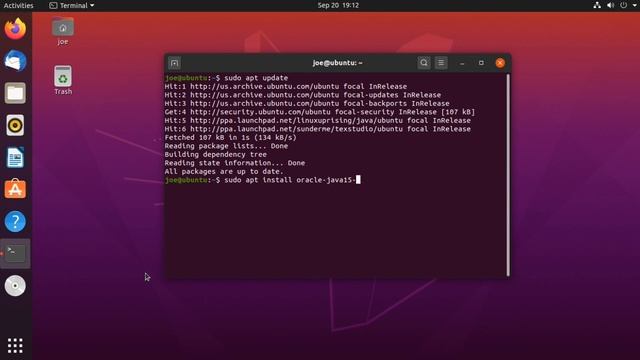Open Ubuntu Software store
Screen dimensions: 640x360
pos(15,189)
